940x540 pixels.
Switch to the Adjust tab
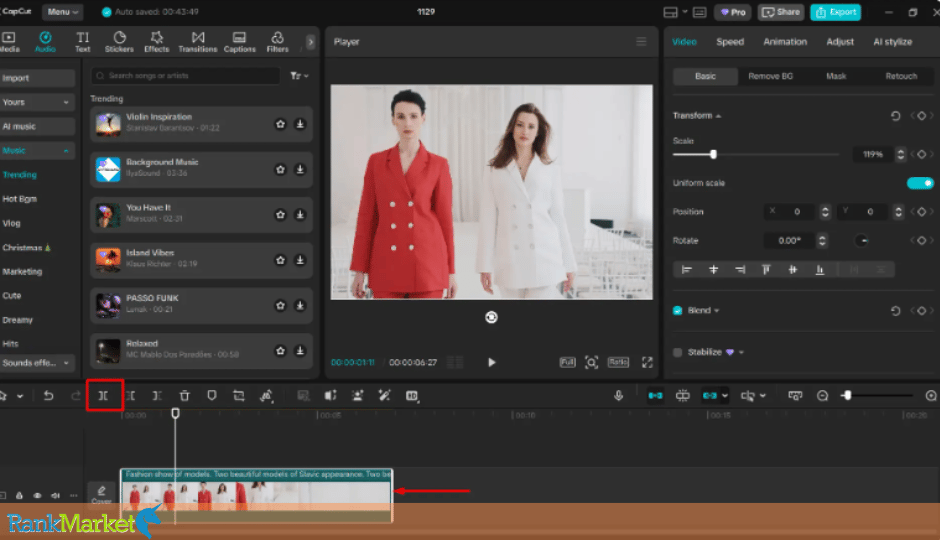[840, 42]
